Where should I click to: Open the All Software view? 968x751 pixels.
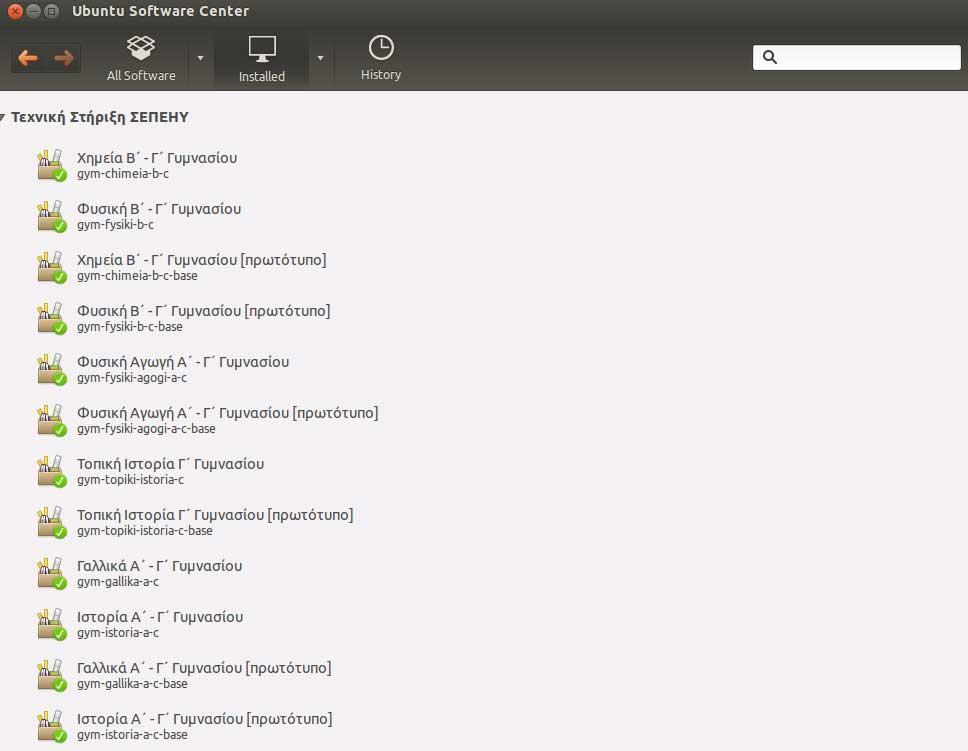pos(141,59)
